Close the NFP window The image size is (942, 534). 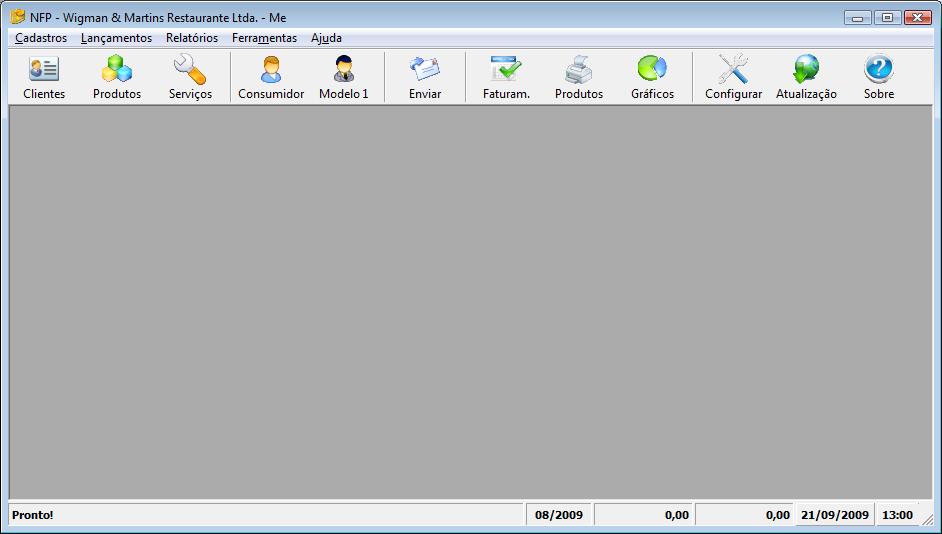coord(917,17)
